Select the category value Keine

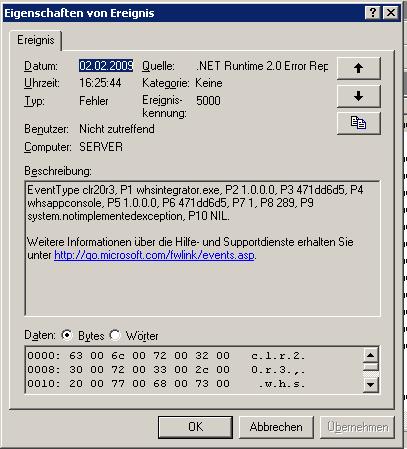(x=209, y=83)
